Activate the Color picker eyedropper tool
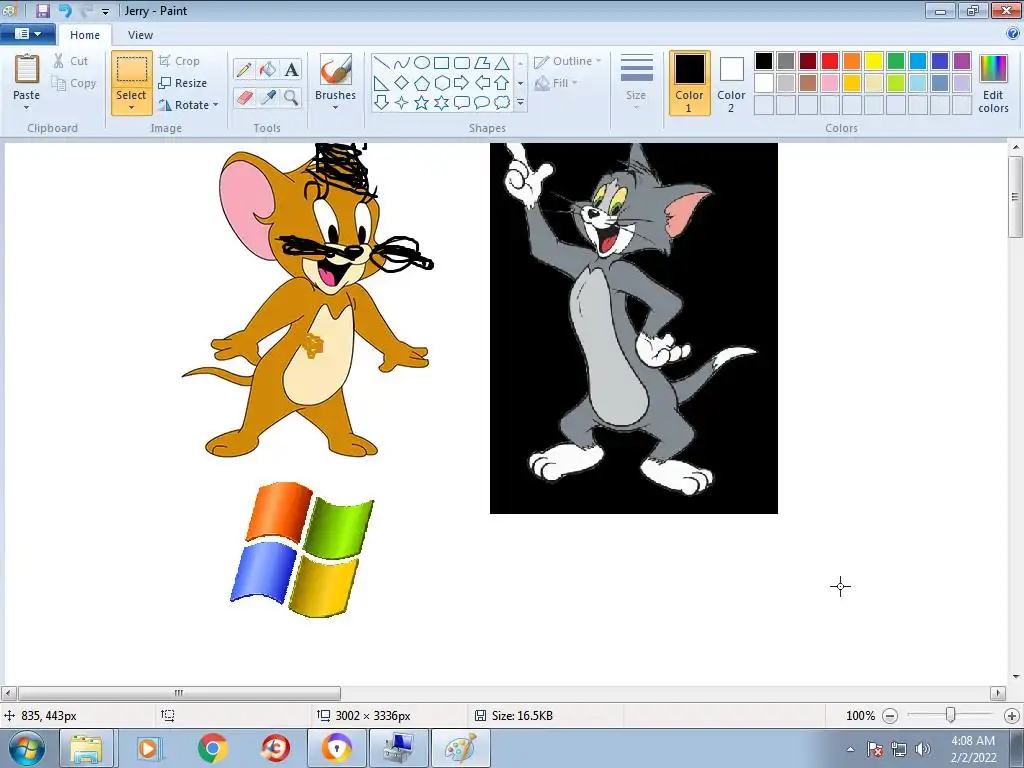 267,98
